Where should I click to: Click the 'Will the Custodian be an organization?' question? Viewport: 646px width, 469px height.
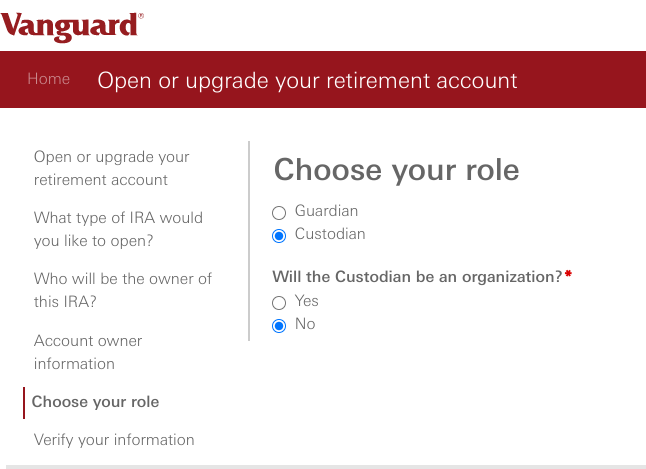pos(417,276)
